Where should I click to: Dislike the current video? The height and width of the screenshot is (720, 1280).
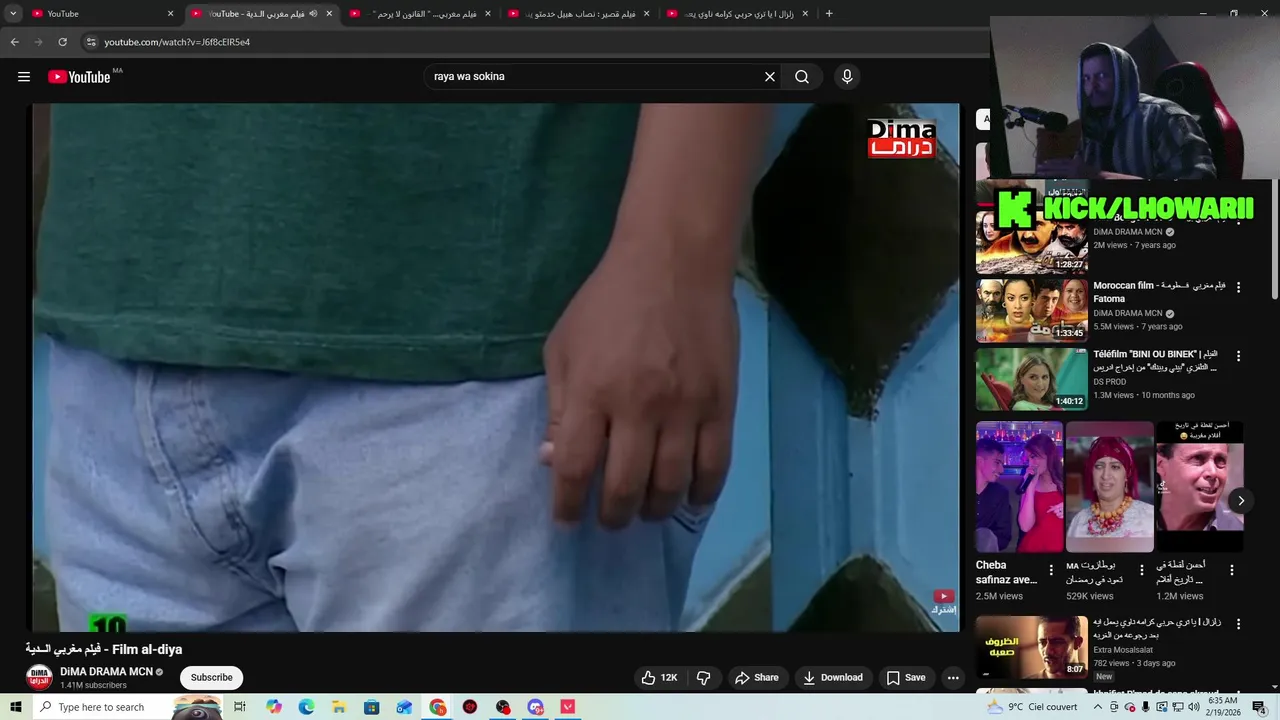point(704,677)
